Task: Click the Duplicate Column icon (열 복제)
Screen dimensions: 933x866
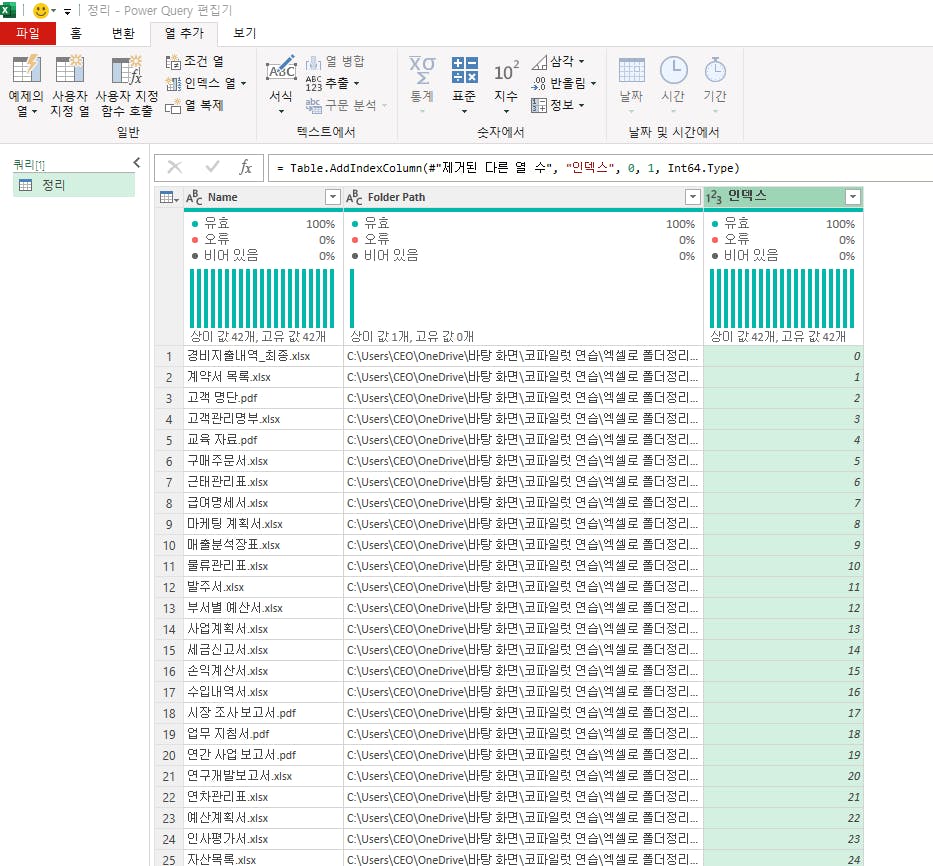Action: click(x=173, y=106)
